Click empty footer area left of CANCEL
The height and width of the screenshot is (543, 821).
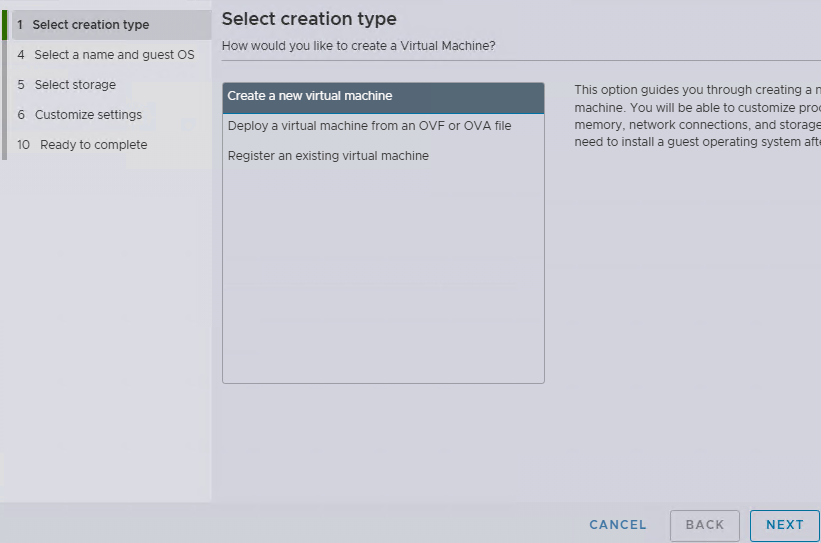click(300, 525)
